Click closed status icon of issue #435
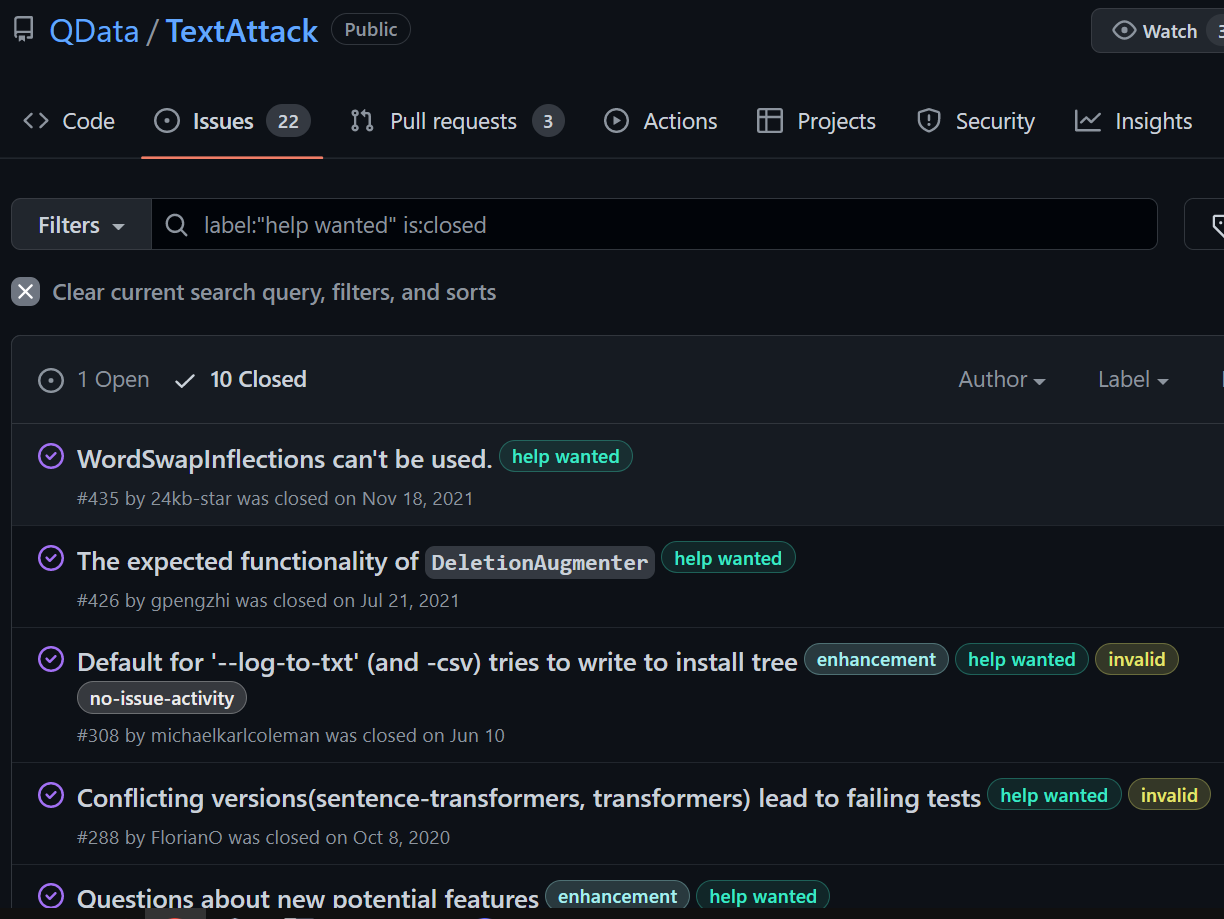The height and width of the screenshot is (919, 1224). tap(51, 457)
